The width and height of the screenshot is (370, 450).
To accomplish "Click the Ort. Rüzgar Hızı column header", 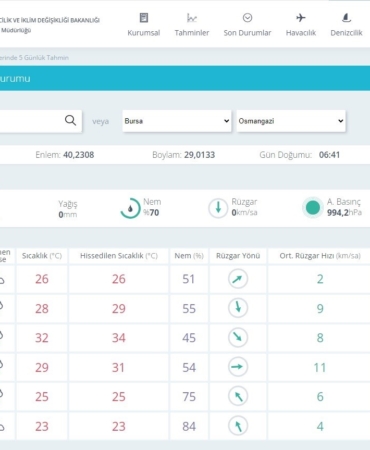I will point(320,256).
